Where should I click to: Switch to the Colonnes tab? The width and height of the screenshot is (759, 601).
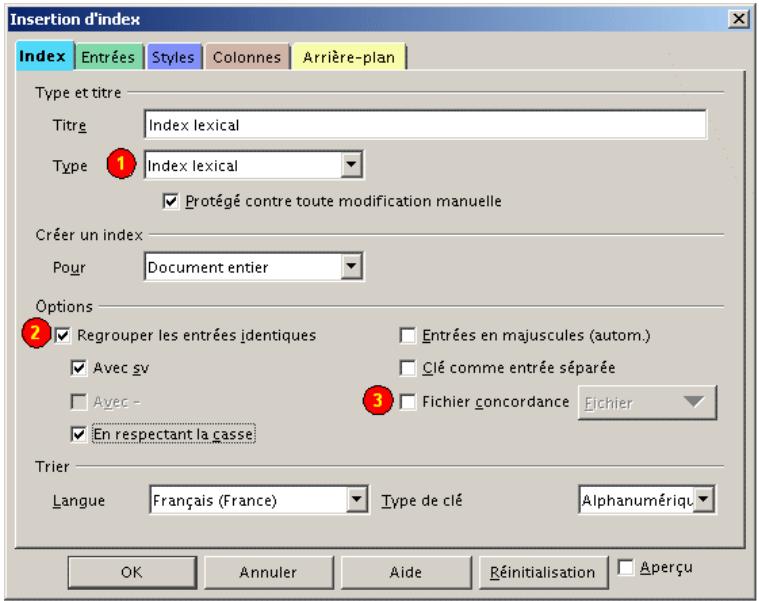click(247, 57)
